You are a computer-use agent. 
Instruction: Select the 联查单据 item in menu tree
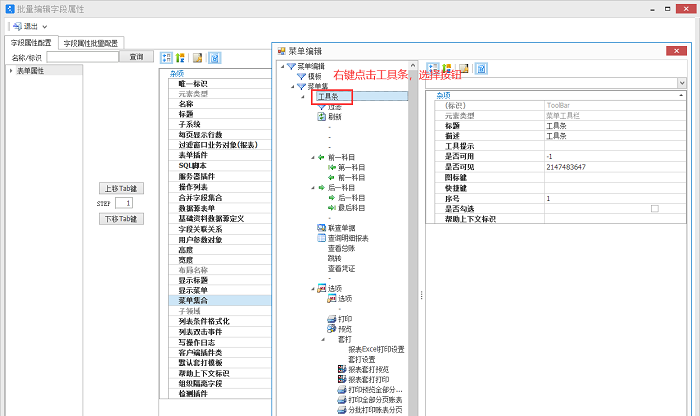(x=341, y=227)
